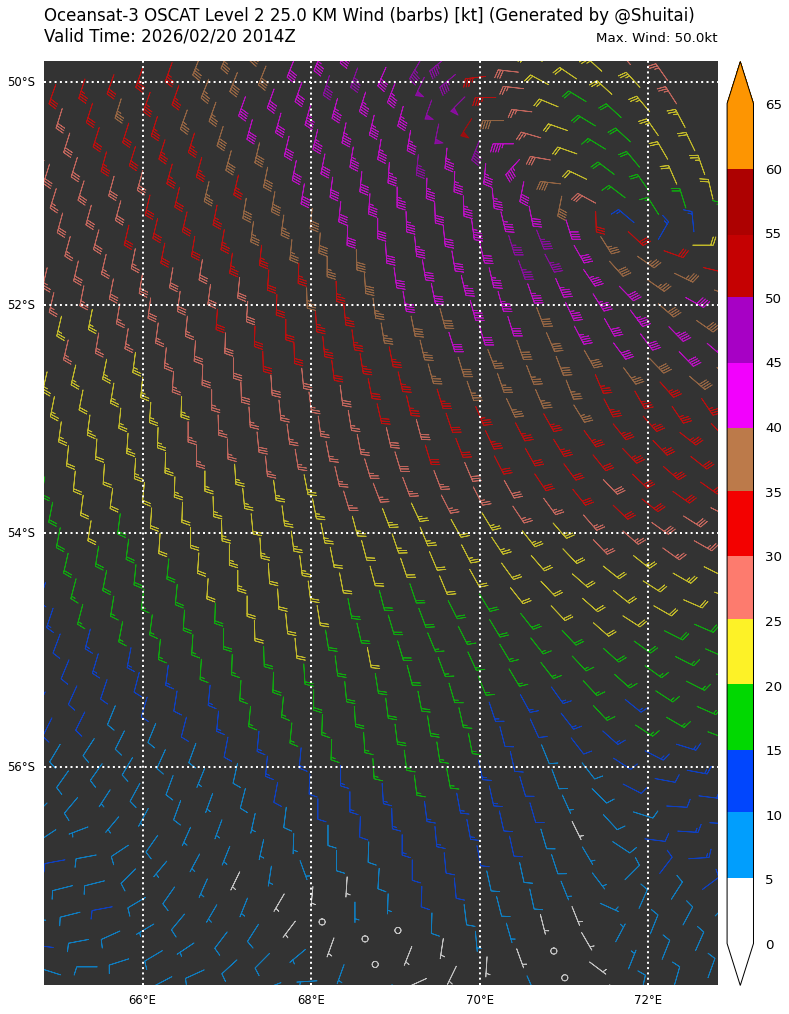
Task: Pick the white 0–5 kt colorbar segment
Action: (x=740, y=910)
